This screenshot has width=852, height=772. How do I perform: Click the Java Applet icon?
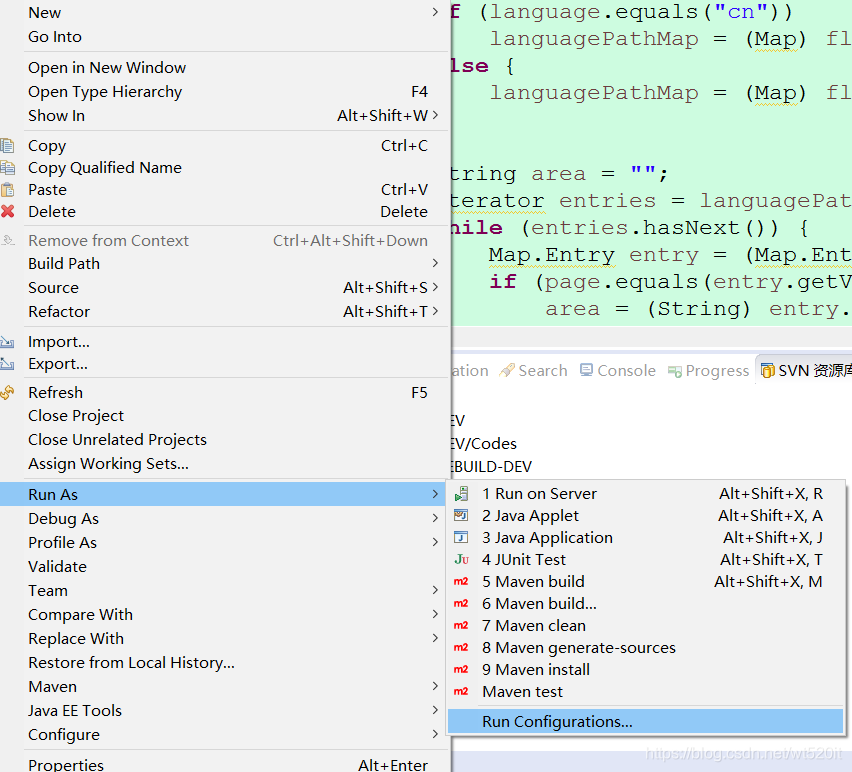[461, 516]
